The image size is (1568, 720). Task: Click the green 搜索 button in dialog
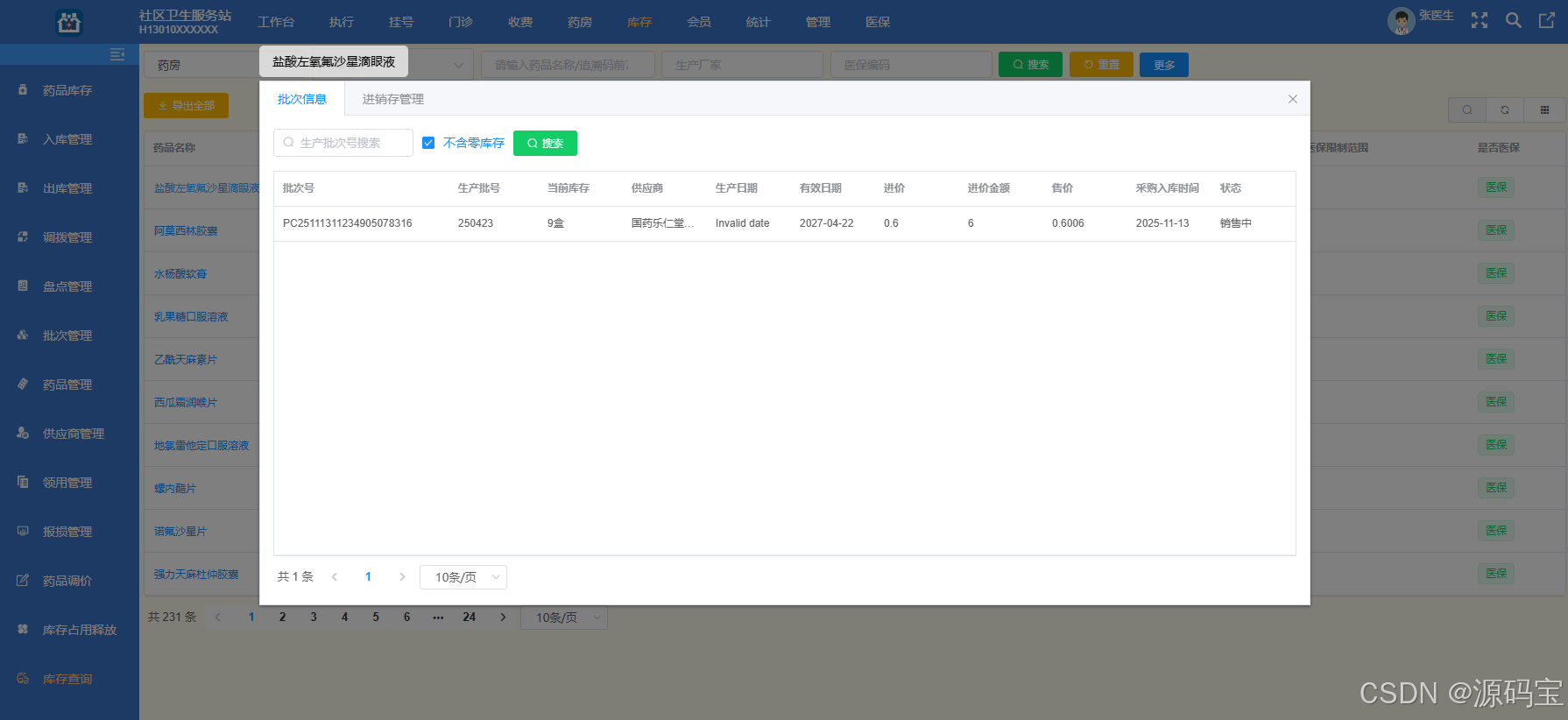(x=545, y=143)
